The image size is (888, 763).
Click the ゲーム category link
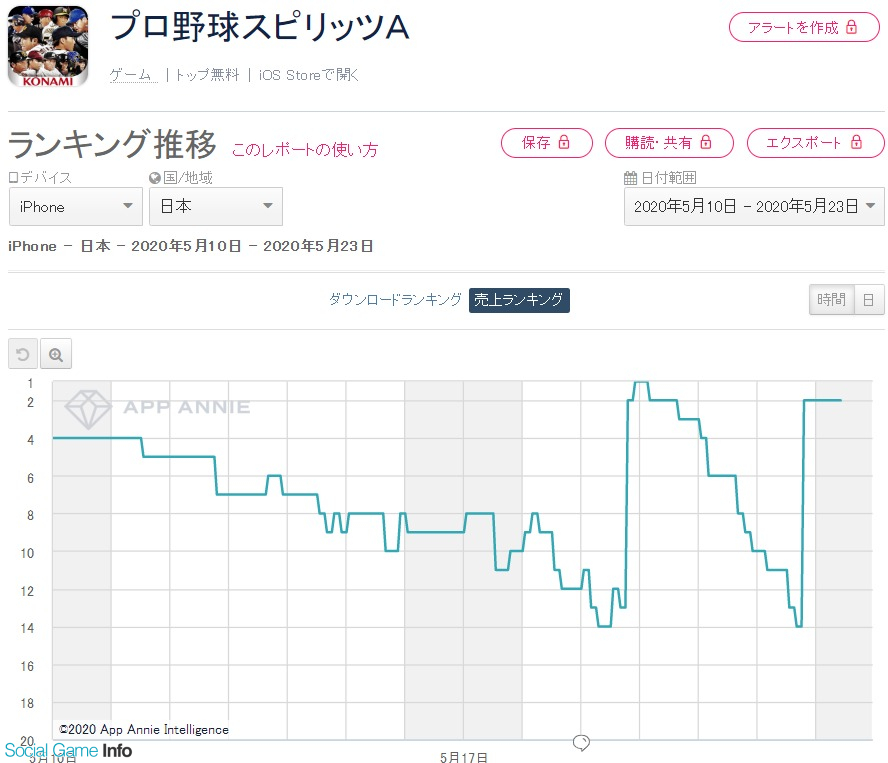130,75
